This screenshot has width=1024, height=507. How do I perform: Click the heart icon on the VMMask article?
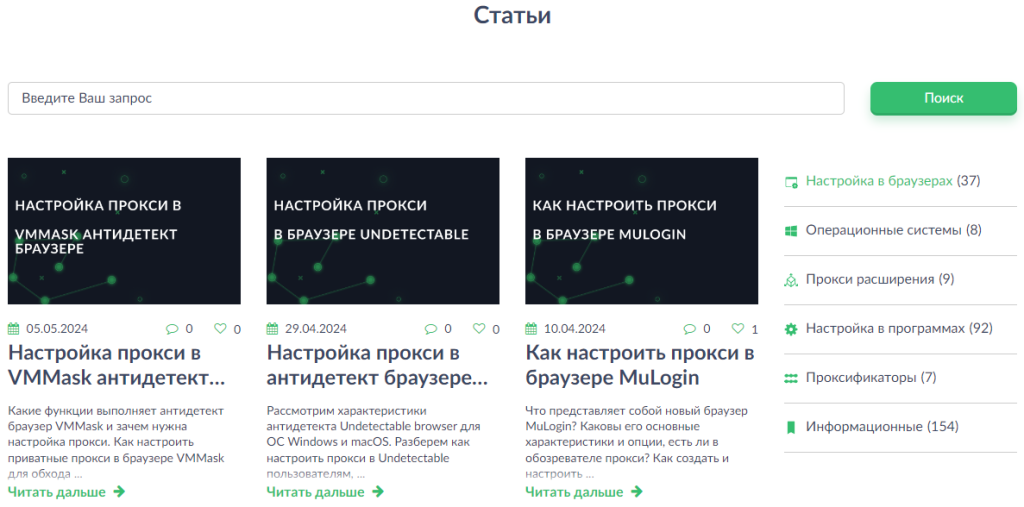[221, 329]
